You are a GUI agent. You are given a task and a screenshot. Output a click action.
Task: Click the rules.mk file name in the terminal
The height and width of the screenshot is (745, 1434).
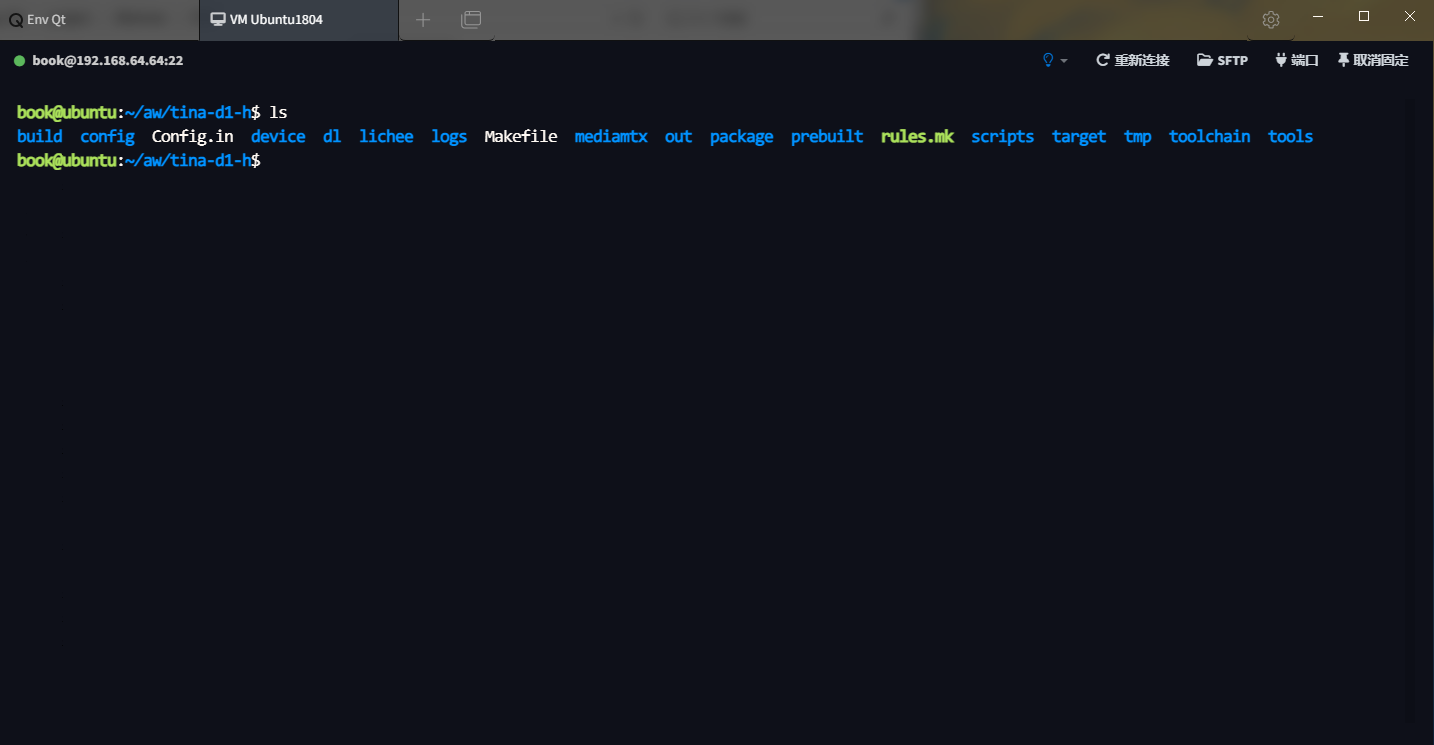click(917, 136)
